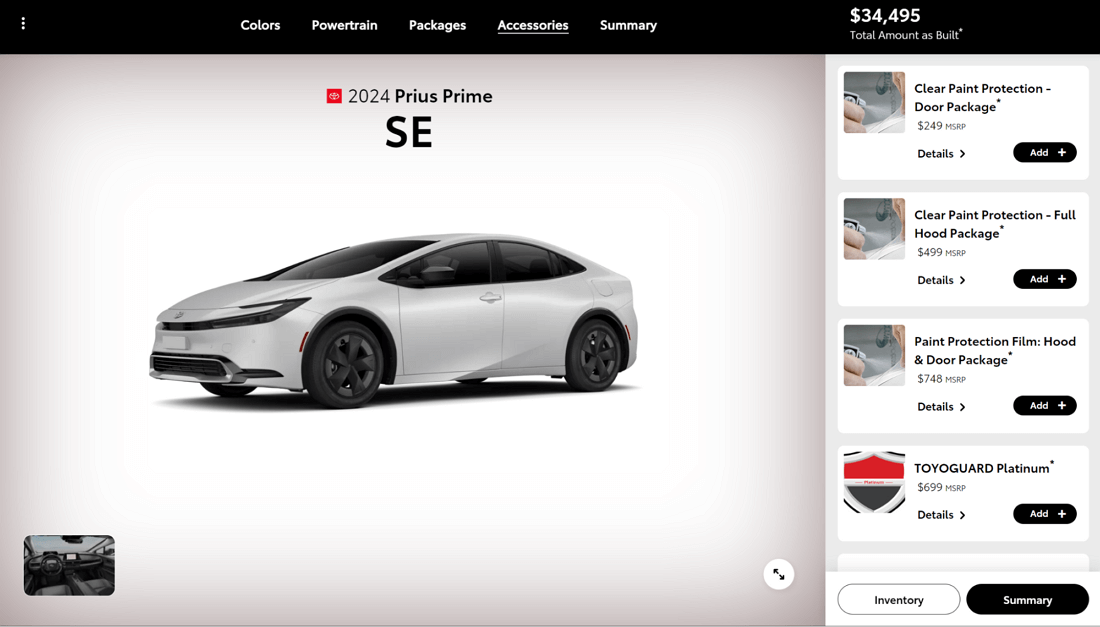This screenshot has height=627, width=1100.
Task: Open the three-dot menu
Action: click(x=23, y=24)
